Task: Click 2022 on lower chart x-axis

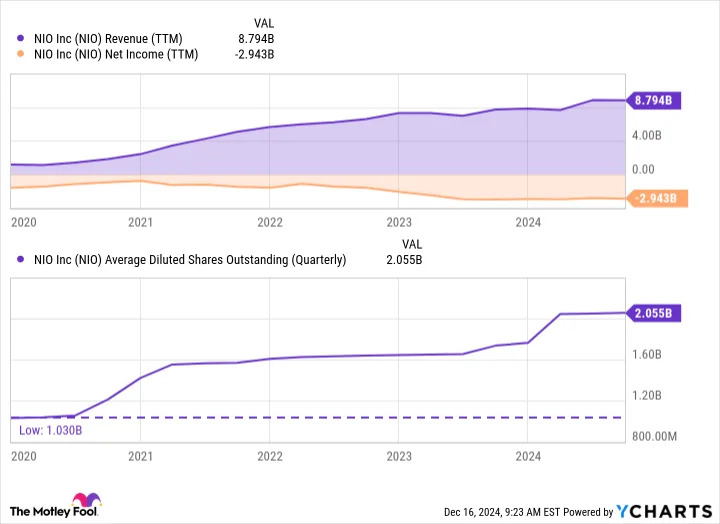Action: point(270,456)
